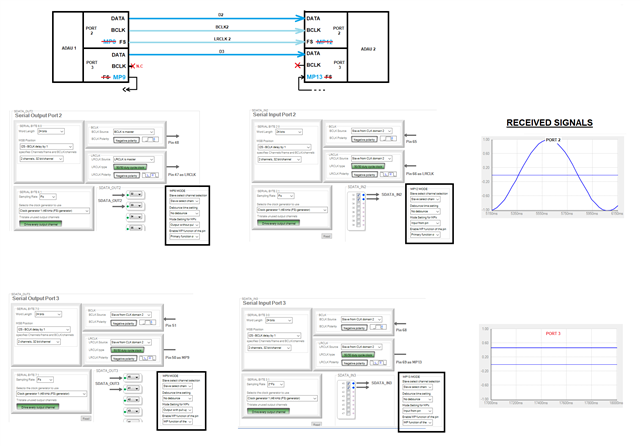Open LRCLK Source dropdown in Serial Input Port 2
The height and width of the screenshot is (446, 640).
click(372, 158)
